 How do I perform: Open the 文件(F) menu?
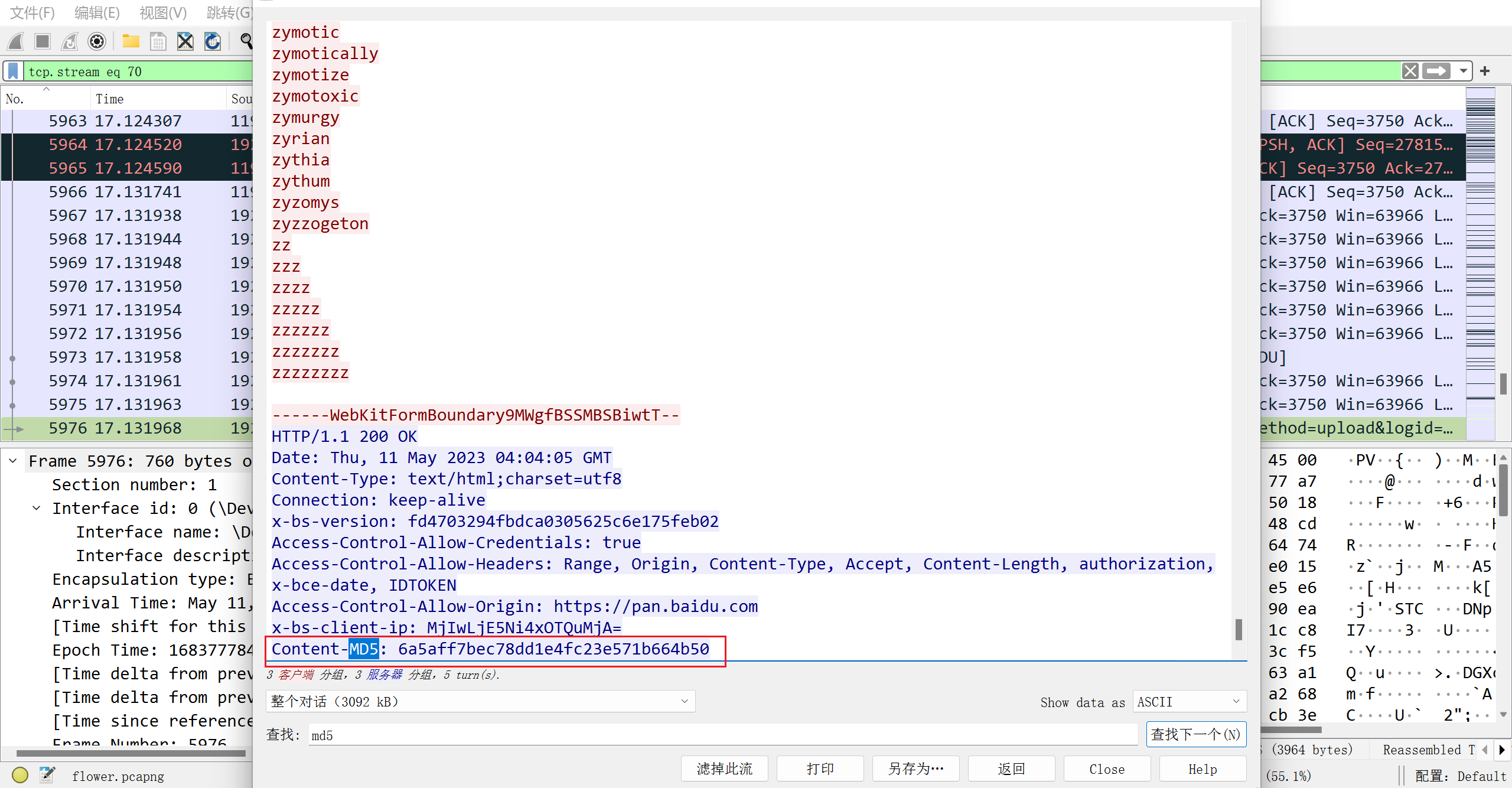coord(33,12)
